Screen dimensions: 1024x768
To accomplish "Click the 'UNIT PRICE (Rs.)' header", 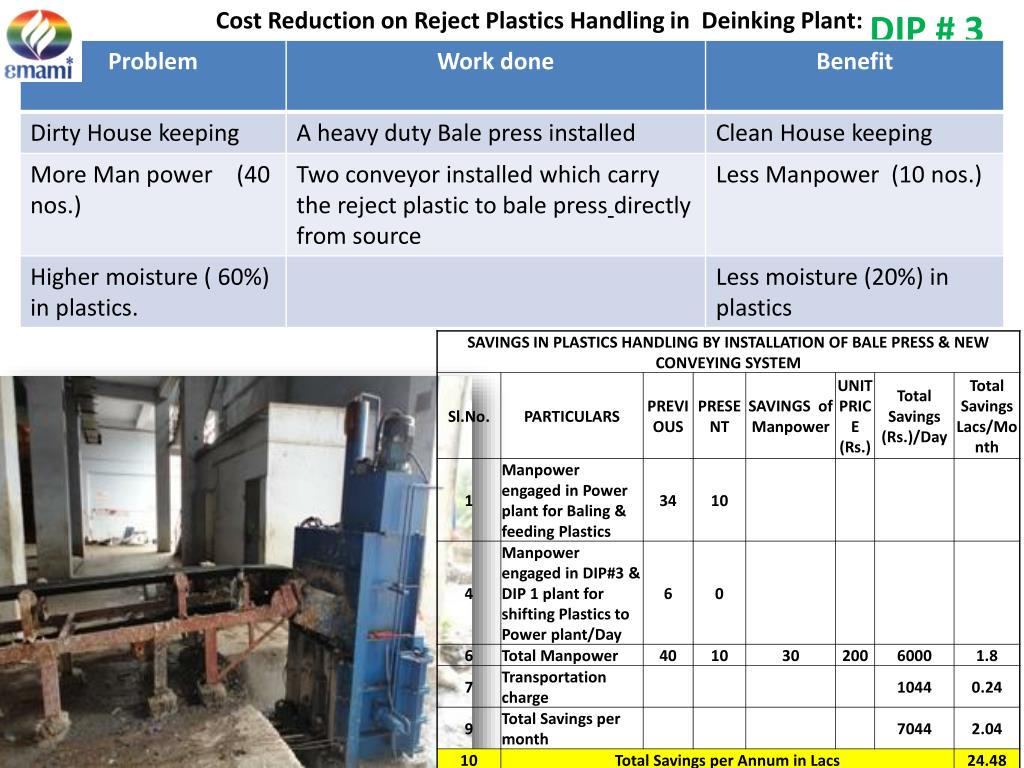I will (x=855, y=416).
